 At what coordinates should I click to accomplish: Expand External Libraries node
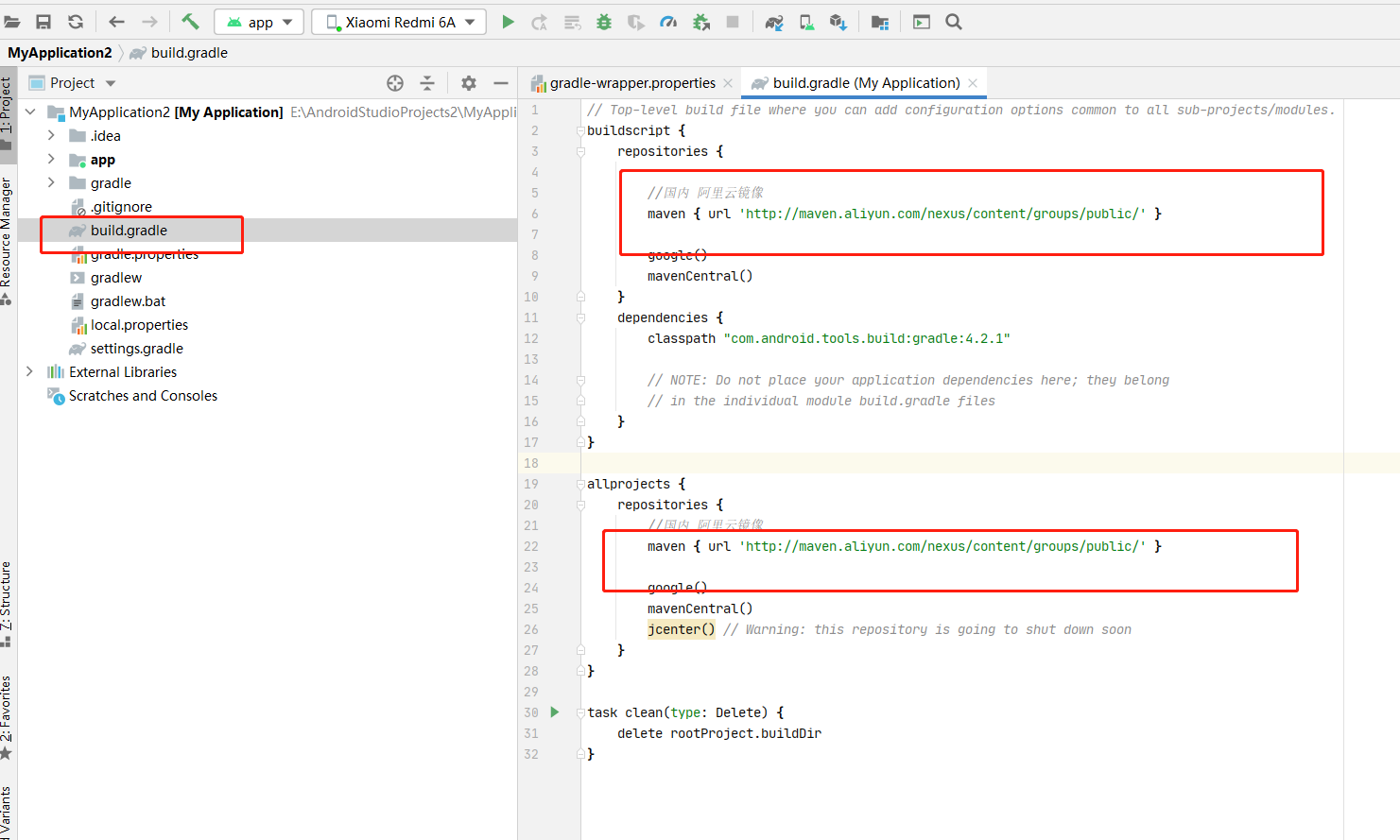pos(30,372)
